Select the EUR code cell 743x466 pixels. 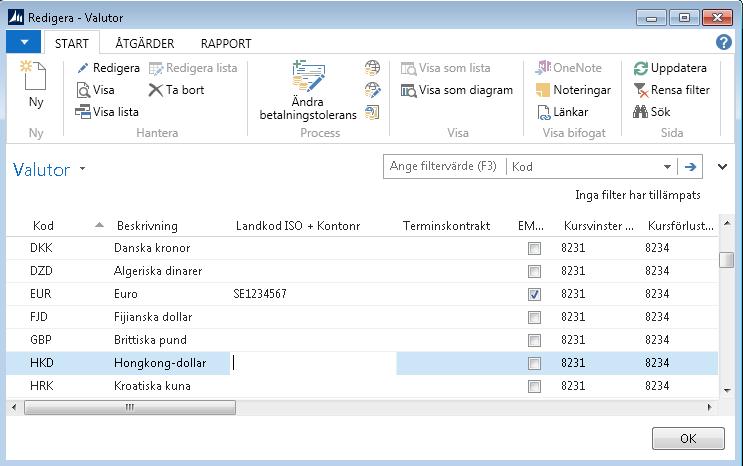pos(40,294)
